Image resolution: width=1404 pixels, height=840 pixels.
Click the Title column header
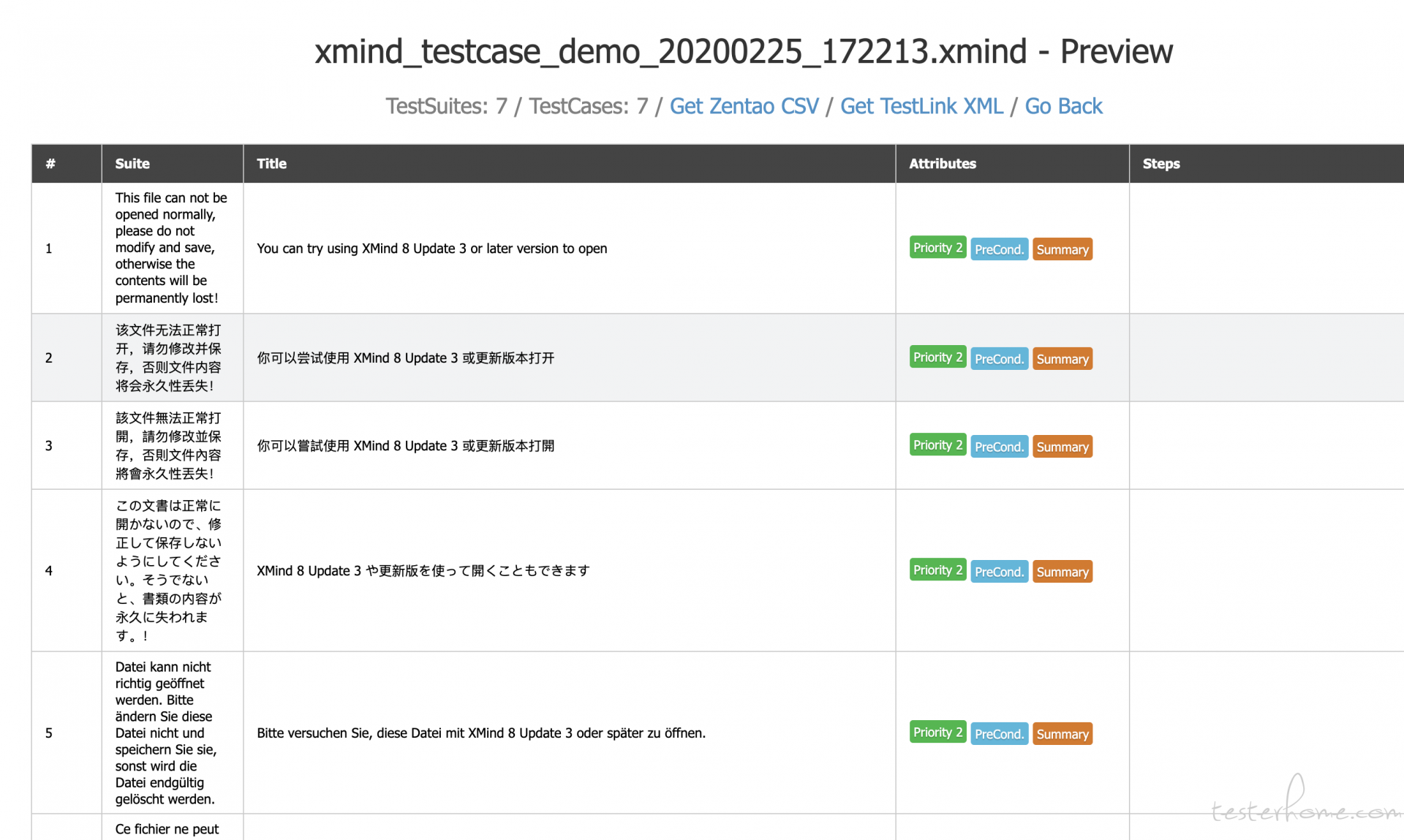point(569,164)
